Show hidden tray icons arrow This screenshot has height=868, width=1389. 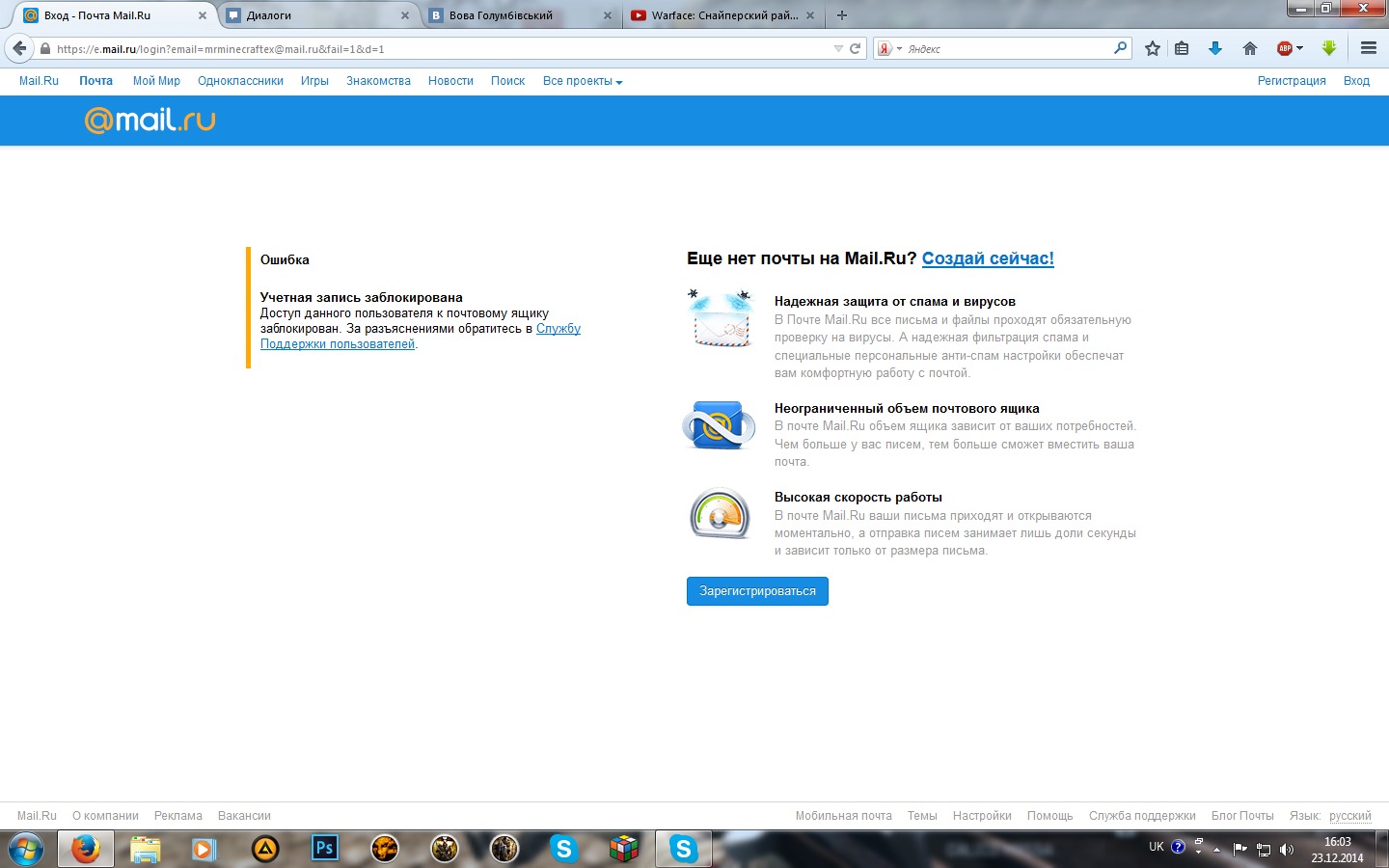(1216, 850)
